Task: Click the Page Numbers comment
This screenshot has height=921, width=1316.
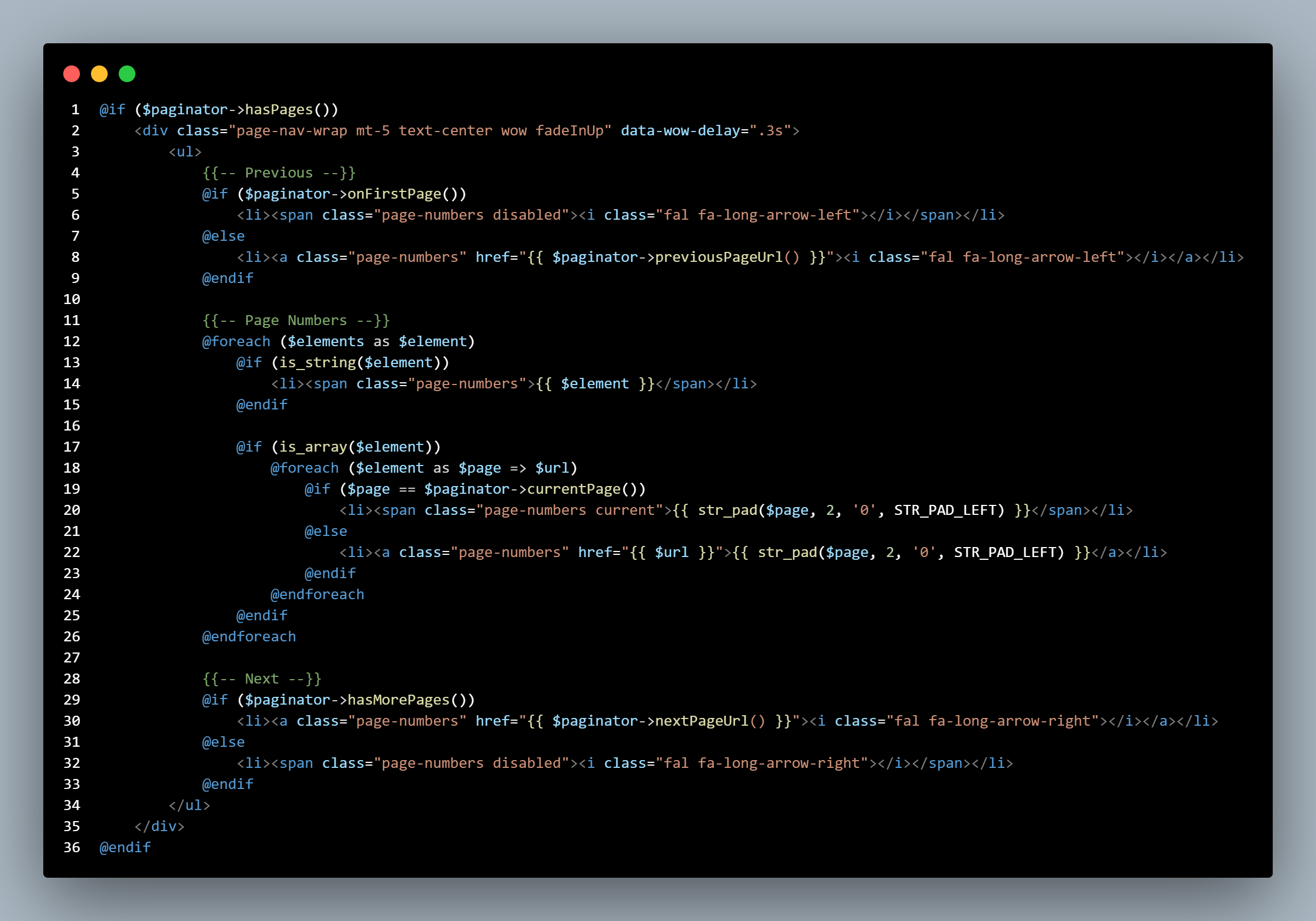Action: pos(295,320)
